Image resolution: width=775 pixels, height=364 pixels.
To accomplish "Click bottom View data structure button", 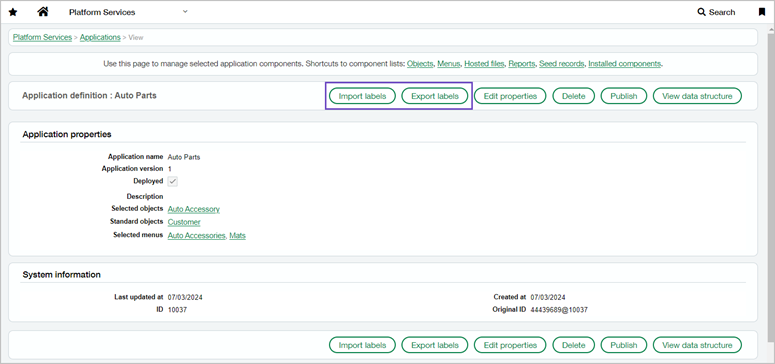I will pyautogui.click(x=697, y=345).
